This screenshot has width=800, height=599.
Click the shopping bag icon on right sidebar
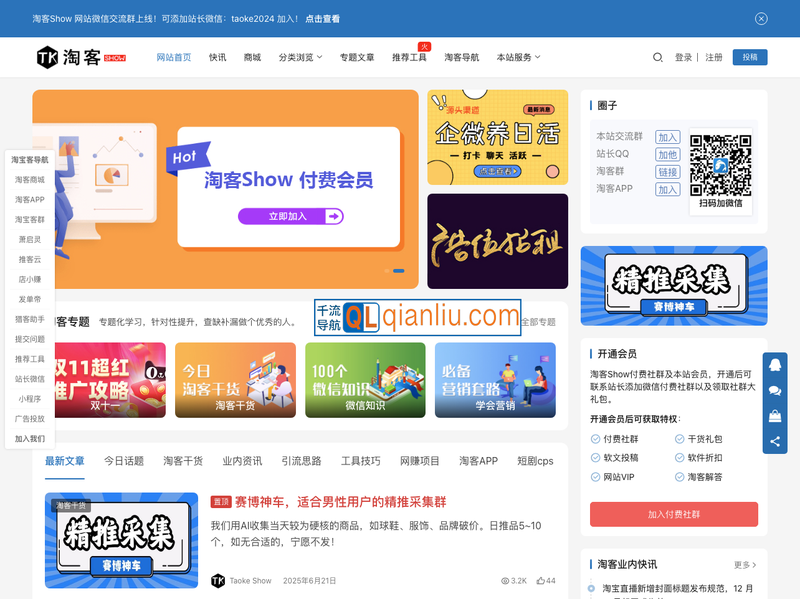775,415
